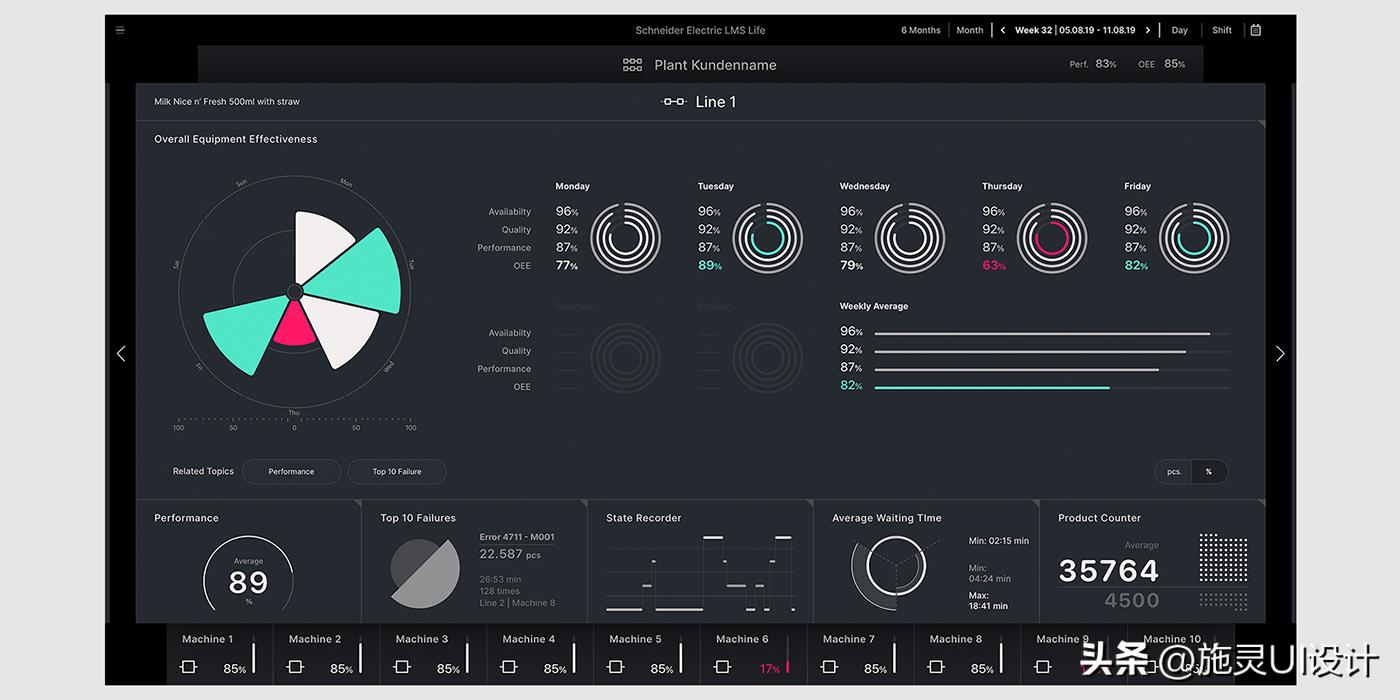Select Tuesday's ring gauge

pos(768,239)
